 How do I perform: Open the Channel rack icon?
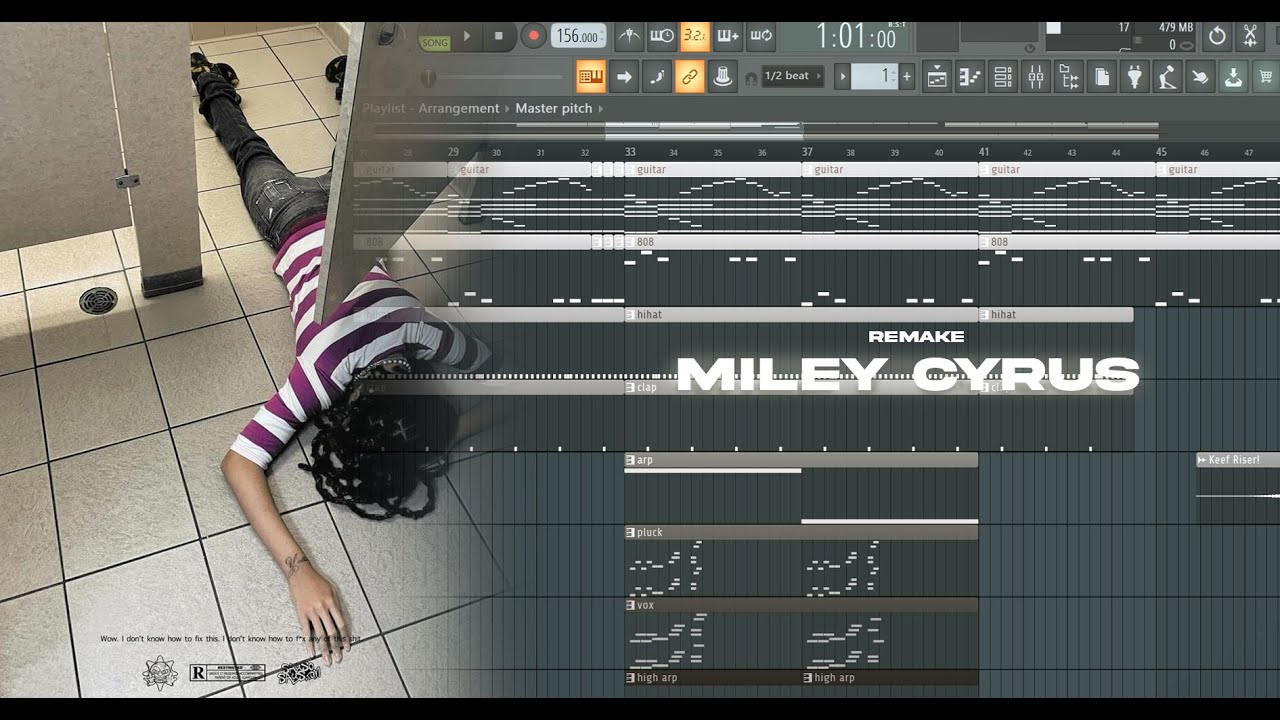pos(1003,77)
